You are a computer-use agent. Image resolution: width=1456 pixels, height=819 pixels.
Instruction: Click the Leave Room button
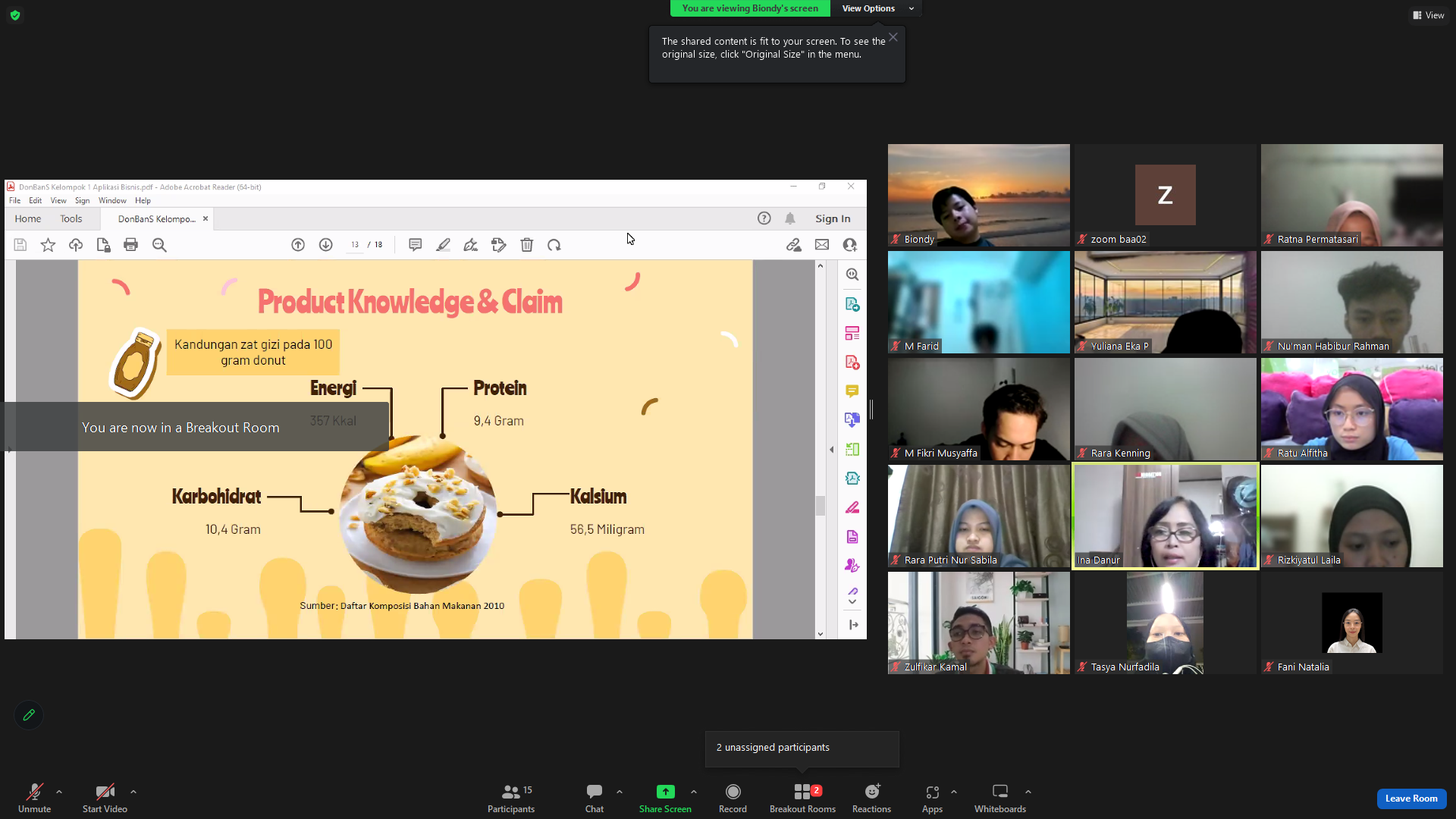coord(1411,799)
